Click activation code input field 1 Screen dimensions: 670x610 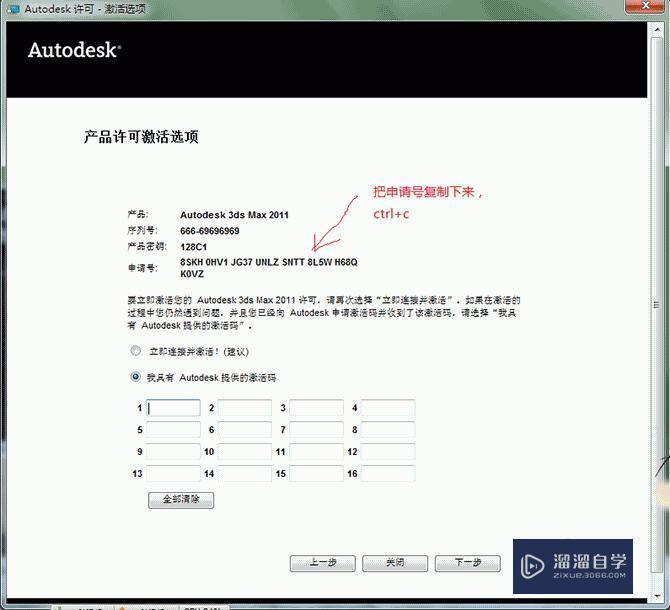(173, 408)
